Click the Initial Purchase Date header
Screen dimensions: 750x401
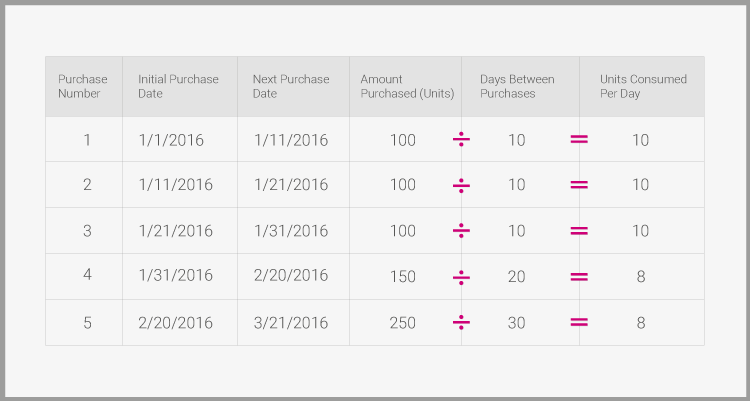(x=178, y=86)
